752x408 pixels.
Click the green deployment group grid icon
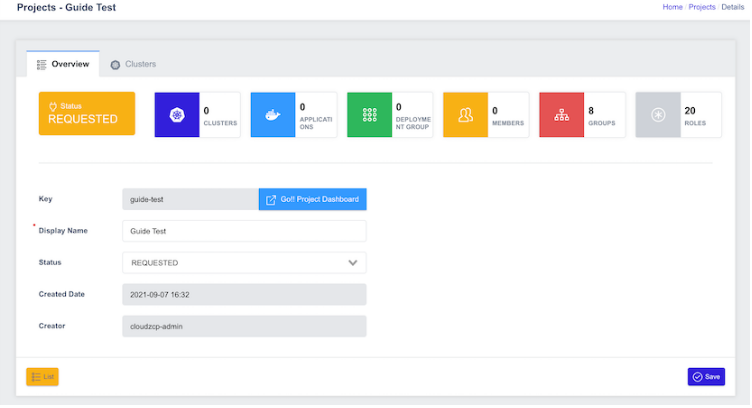pyautogui.click(x=369, y=115)
